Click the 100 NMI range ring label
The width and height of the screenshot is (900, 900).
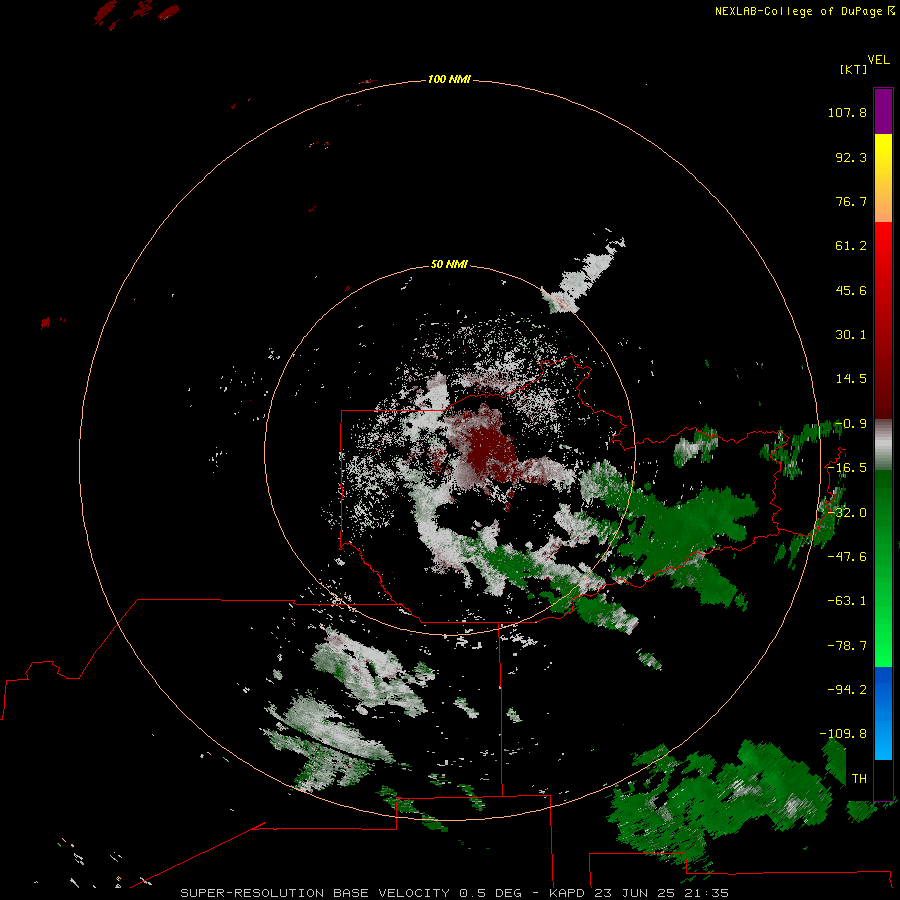pyautogui.click(x=449, y=79)
